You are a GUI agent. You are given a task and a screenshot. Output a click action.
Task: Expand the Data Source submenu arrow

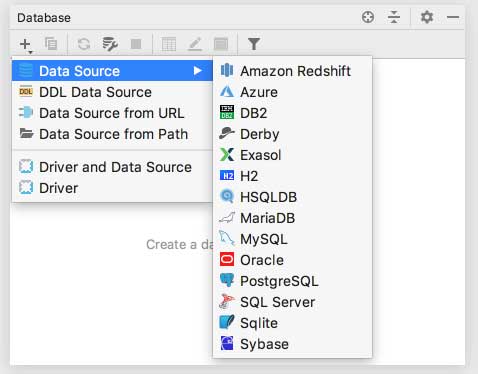[x=198, y=71]
